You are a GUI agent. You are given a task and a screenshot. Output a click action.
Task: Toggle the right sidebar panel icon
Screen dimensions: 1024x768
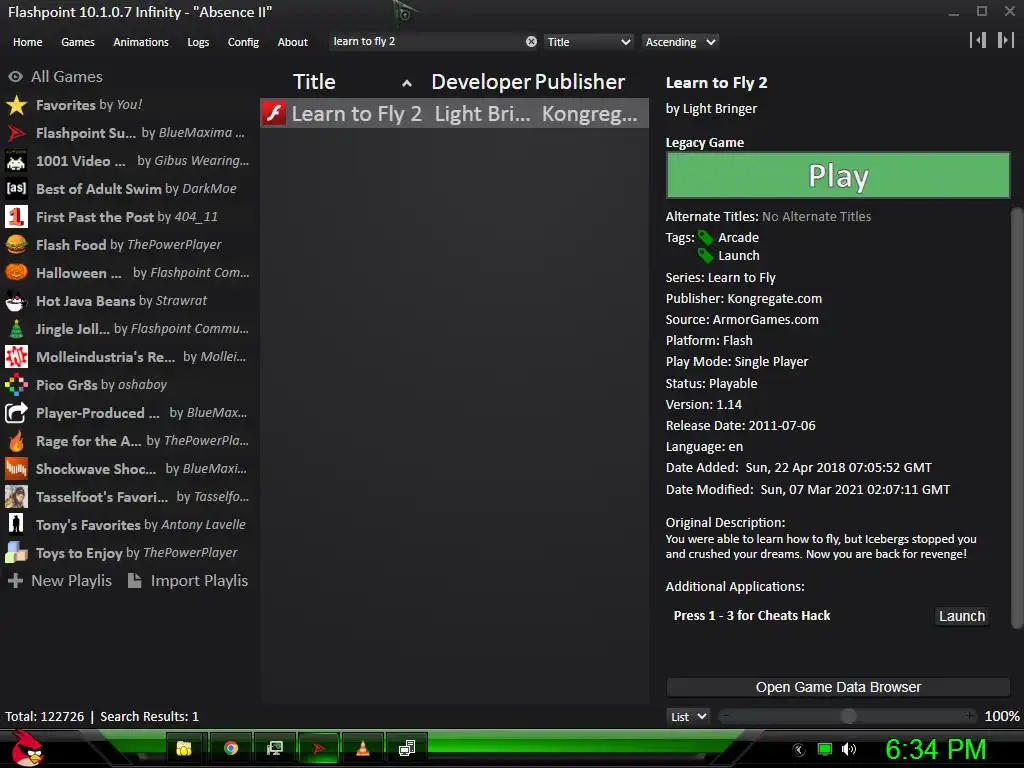click(1005, 40)
